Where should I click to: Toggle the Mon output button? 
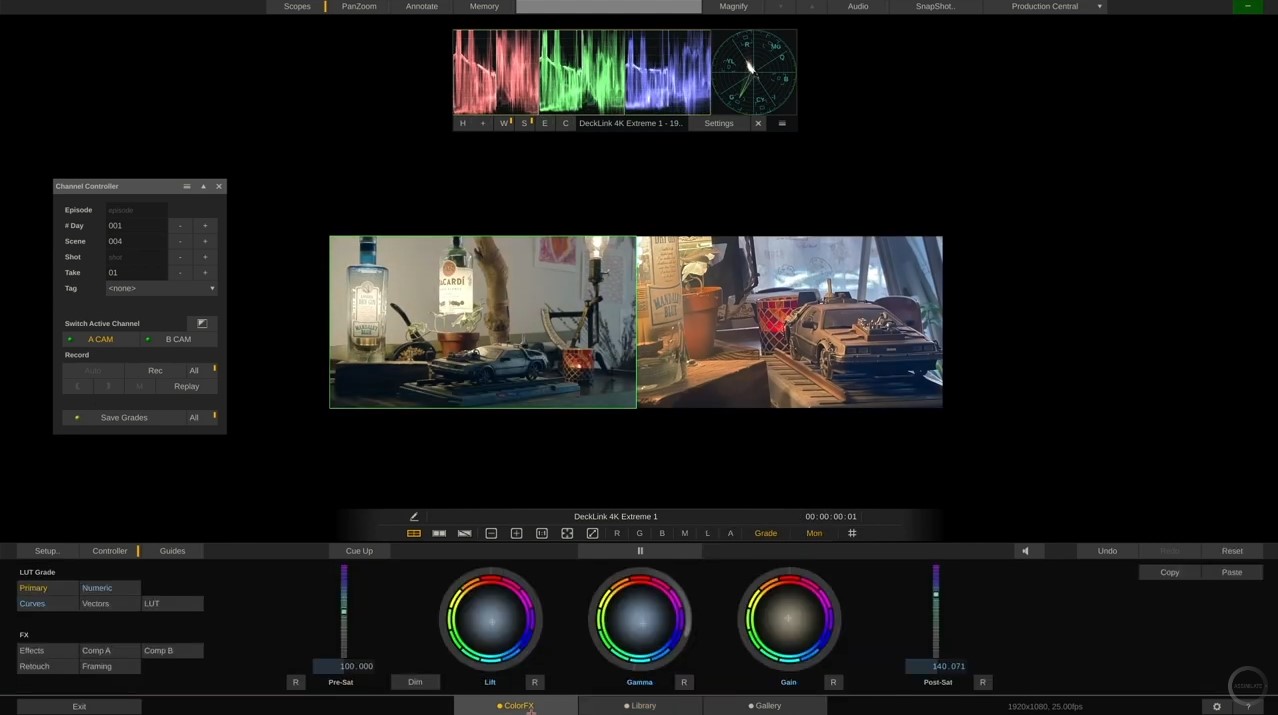(x=813, y=533)
